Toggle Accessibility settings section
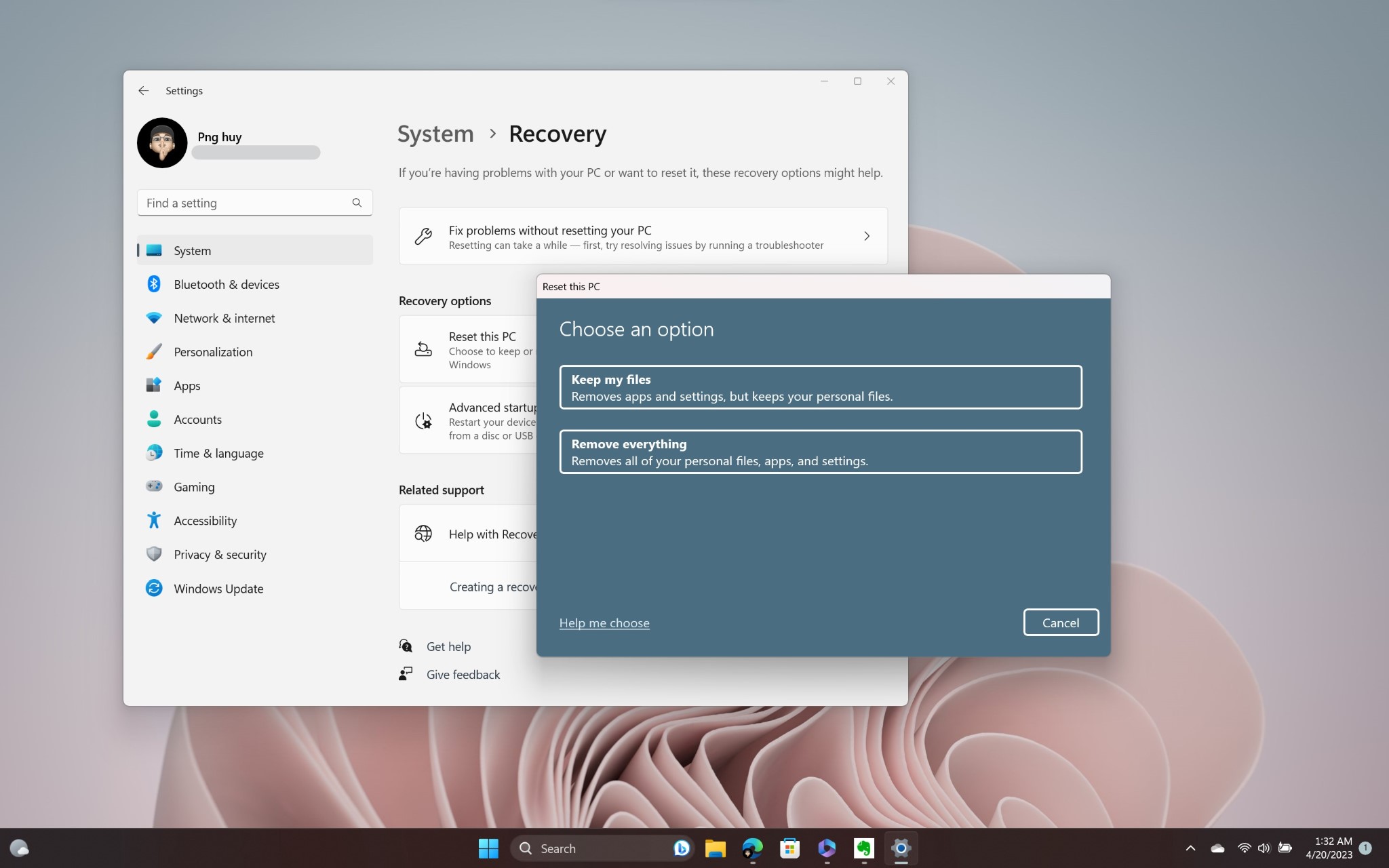1389x868 pixels. tap(205, 520)
